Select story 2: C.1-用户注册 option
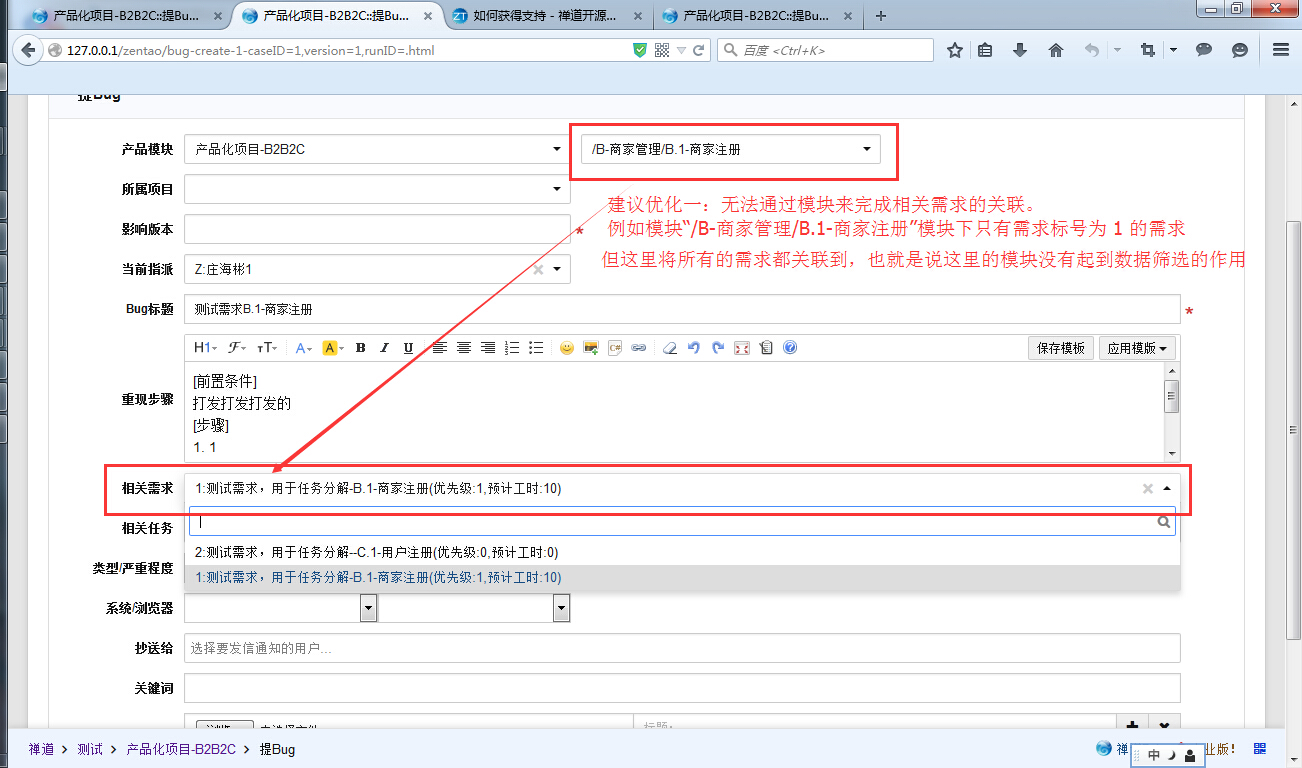This screenshot has height=768, width=1302. 682,552
